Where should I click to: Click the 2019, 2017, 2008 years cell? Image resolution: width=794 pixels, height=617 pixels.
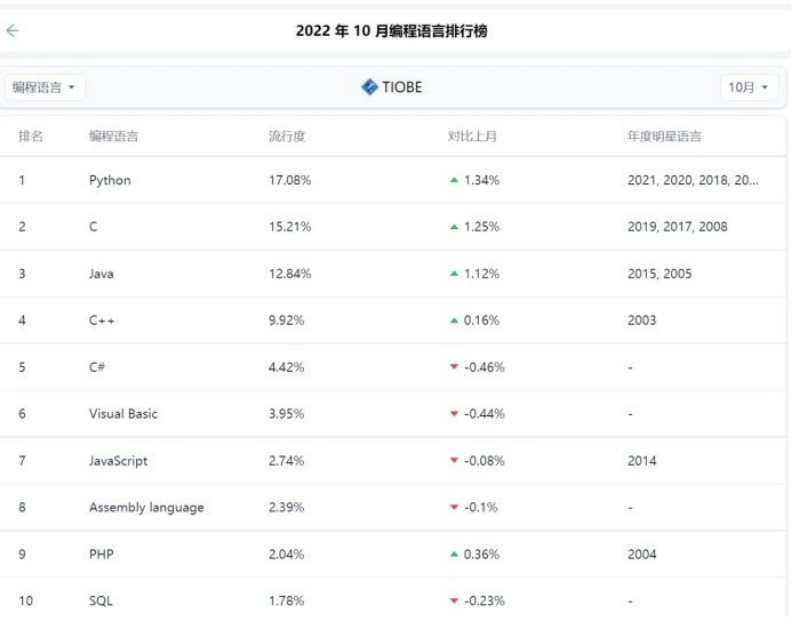pos(677,226)
